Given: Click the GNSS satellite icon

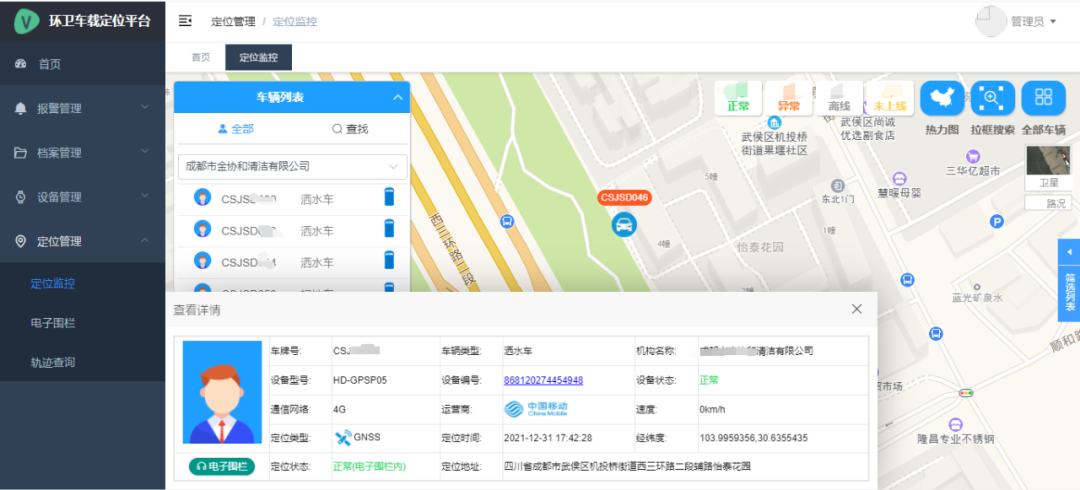Looking at the screenshot, I should pos(342,437).
